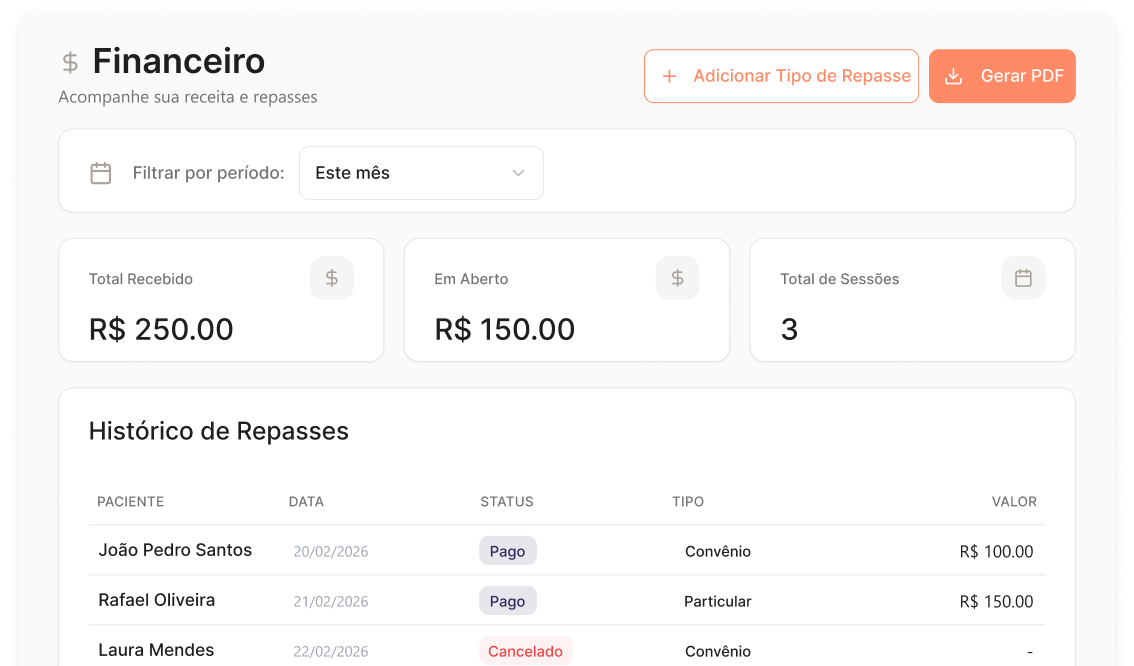Click the dollar icon in Em Aberto card
Screen dimensions: 1134x666
click(x=678, y=278)
